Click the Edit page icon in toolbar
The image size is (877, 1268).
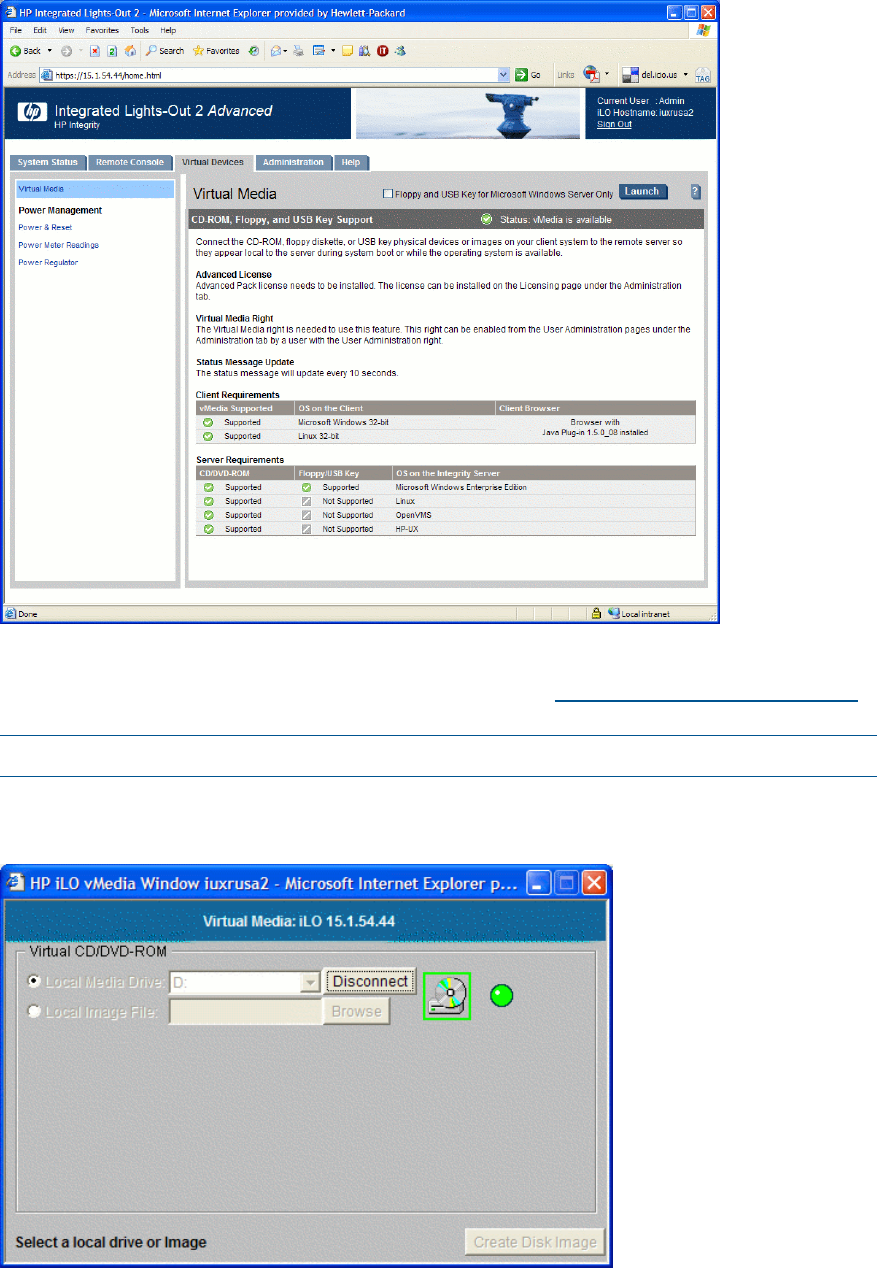coord(319,50)
